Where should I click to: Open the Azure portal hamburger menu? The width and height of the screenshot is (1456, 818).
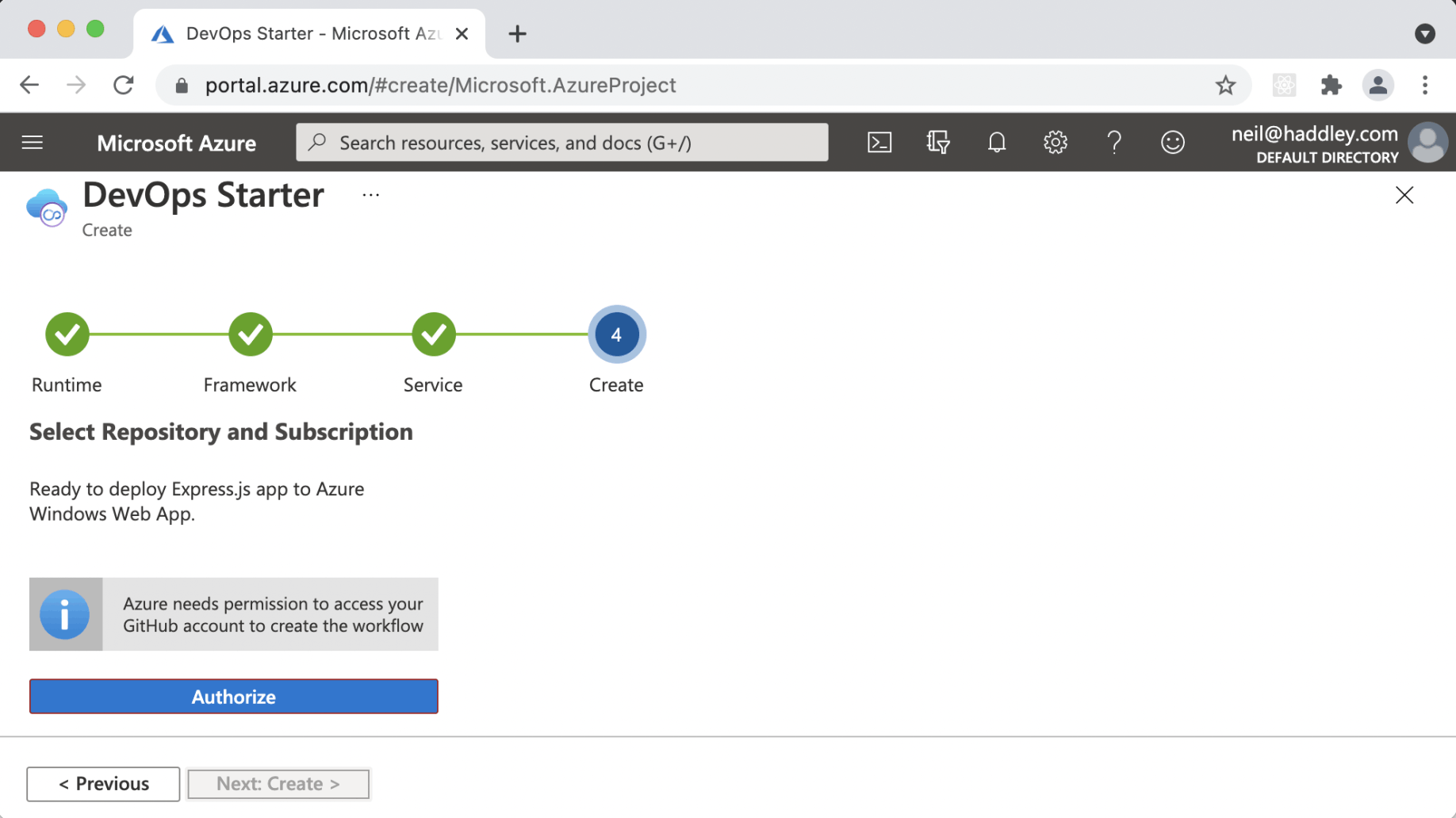[x=33, y=143]
